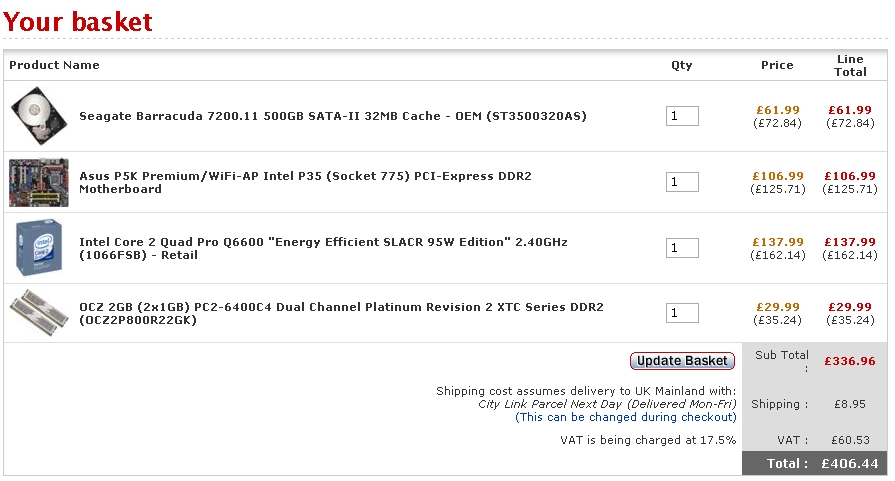Screen dimensions: 895x481
Task: Open the OCZ 2GB PC2-6400C4 product link
Action: (x=341, y=313)
